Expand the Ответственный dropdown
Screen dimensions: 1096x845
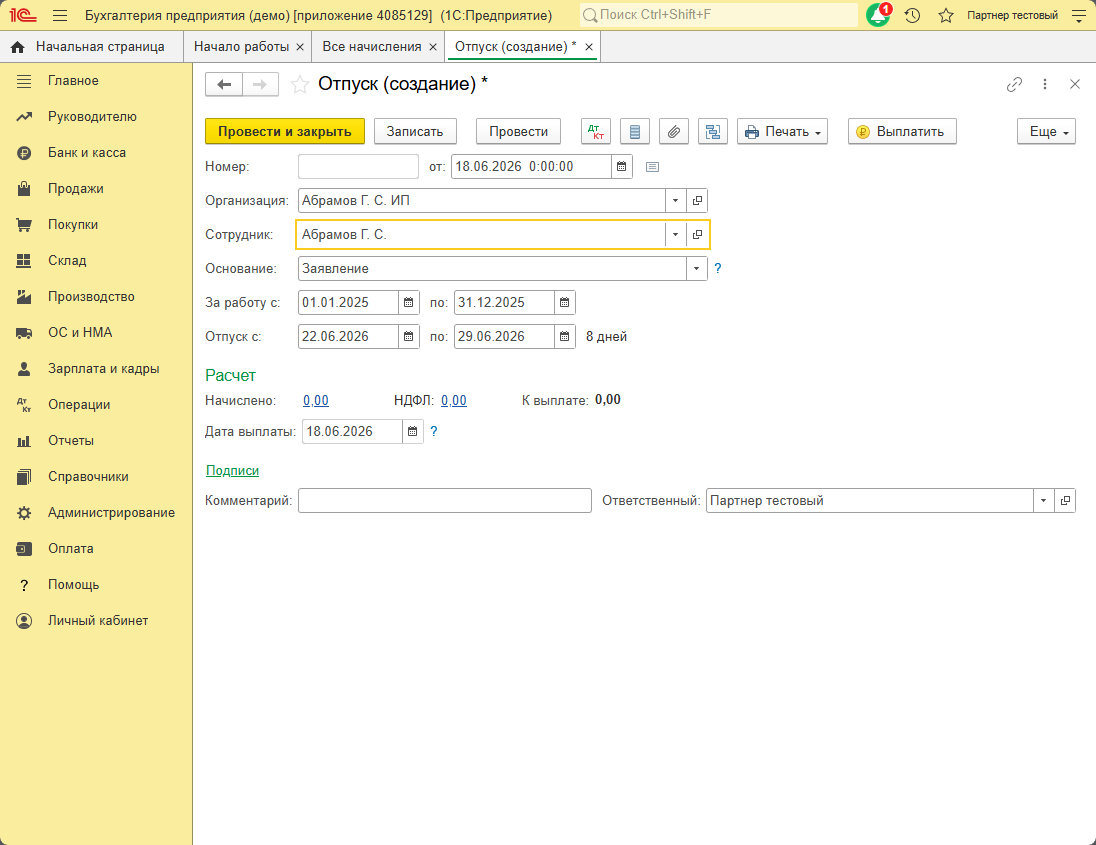(x=1044, y=500)
